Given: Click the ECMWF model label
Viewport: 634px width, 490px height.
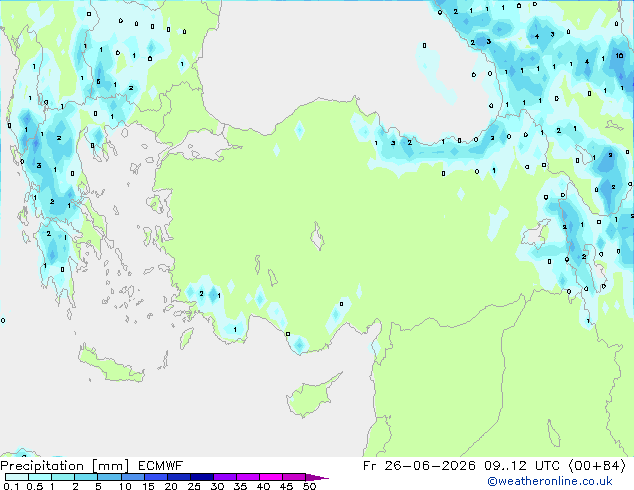Looking at the screenshot, I should 161,466.
